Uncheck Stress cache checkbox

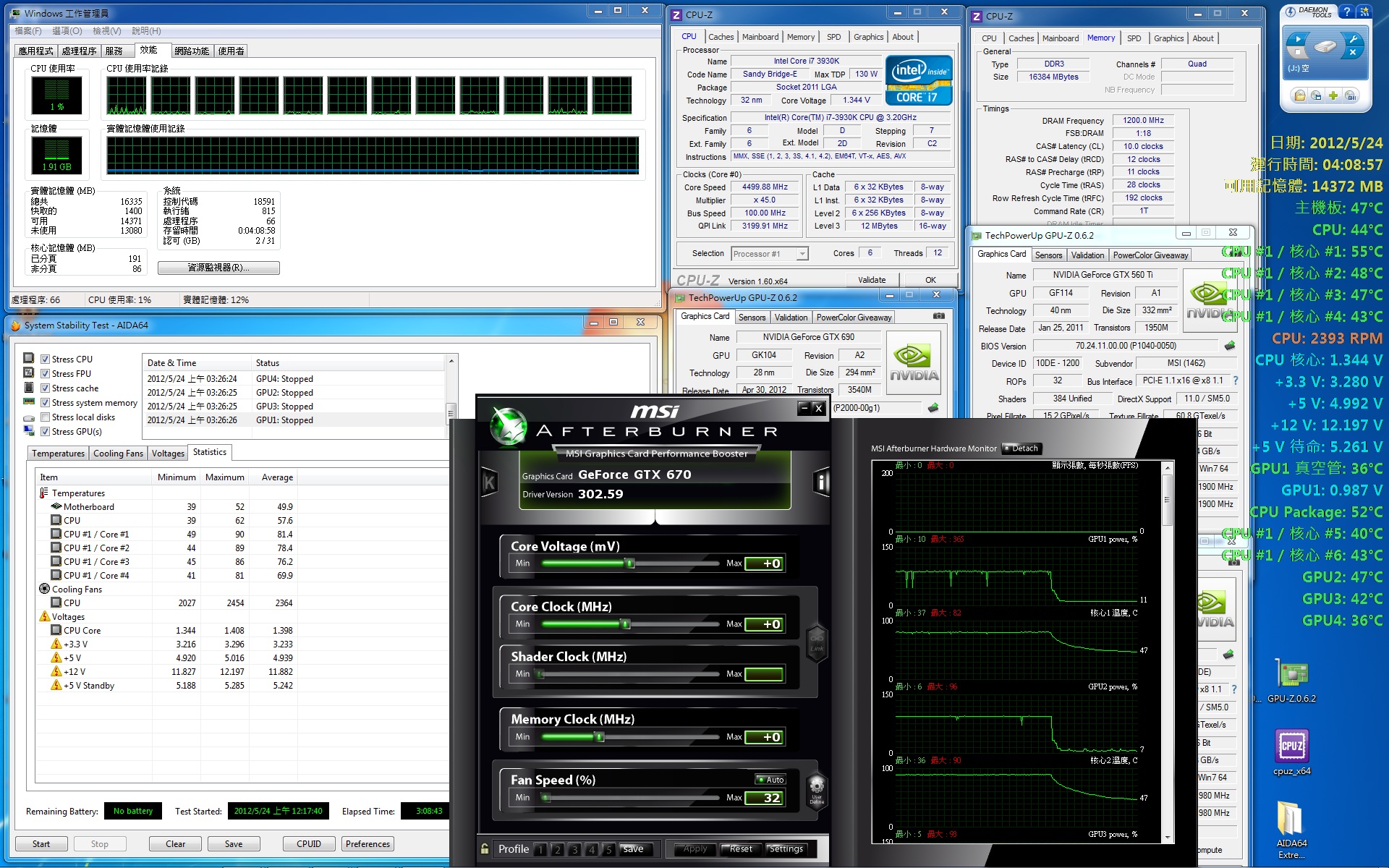(45, 388)
